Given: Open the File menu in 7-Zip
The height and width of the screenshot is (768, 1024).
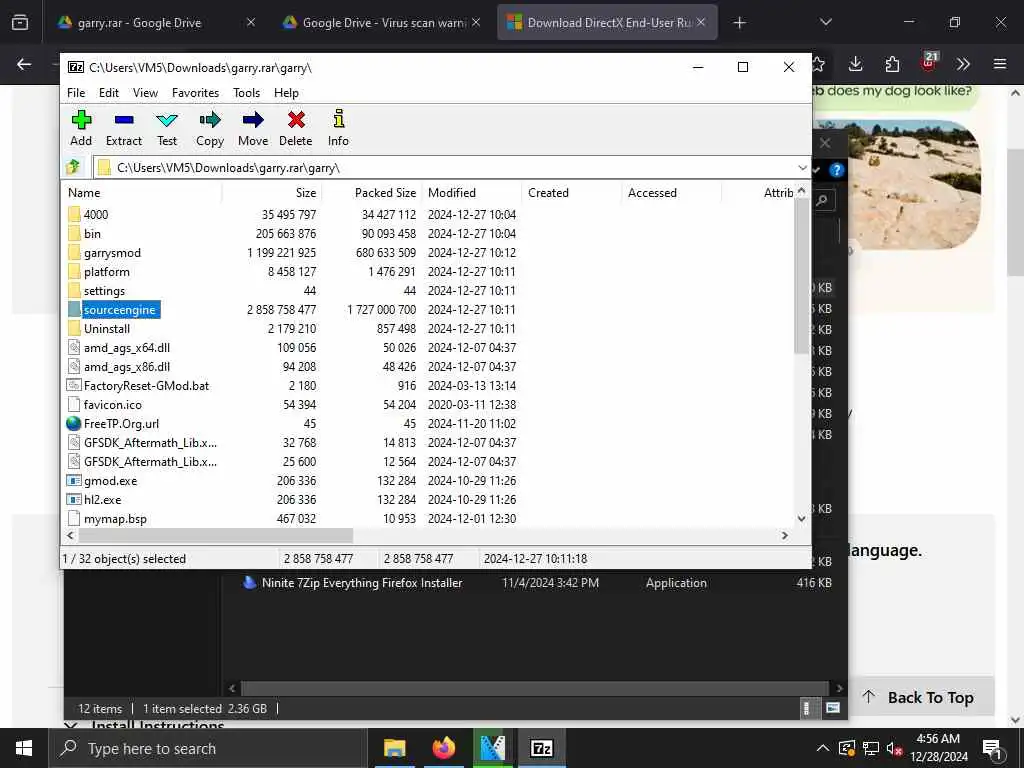Looking at the screenshot, I should (x=76, y=93).
